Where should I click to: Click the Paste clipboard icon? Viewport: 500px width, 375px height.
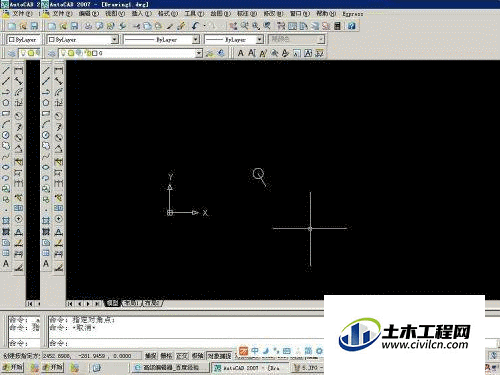tap(158, 26)
